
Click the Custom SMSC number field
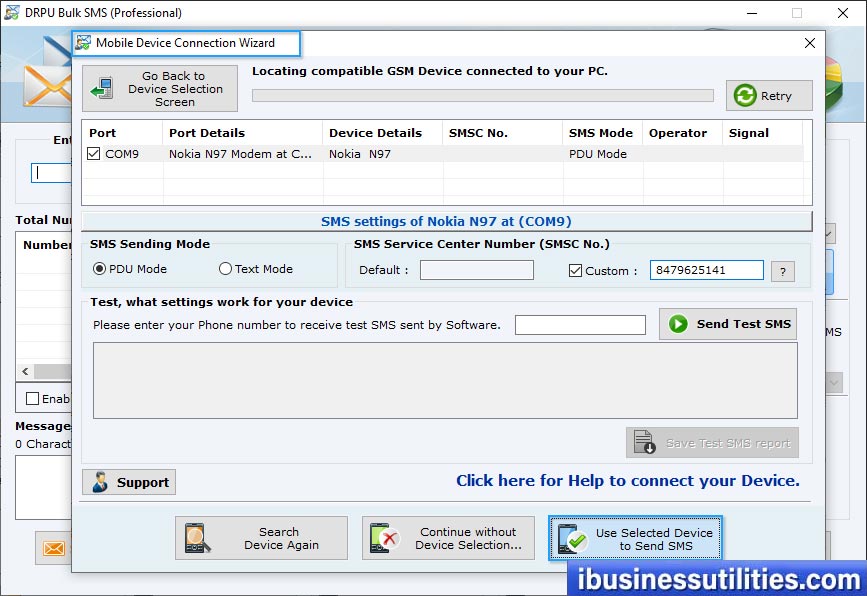[707, 270]
